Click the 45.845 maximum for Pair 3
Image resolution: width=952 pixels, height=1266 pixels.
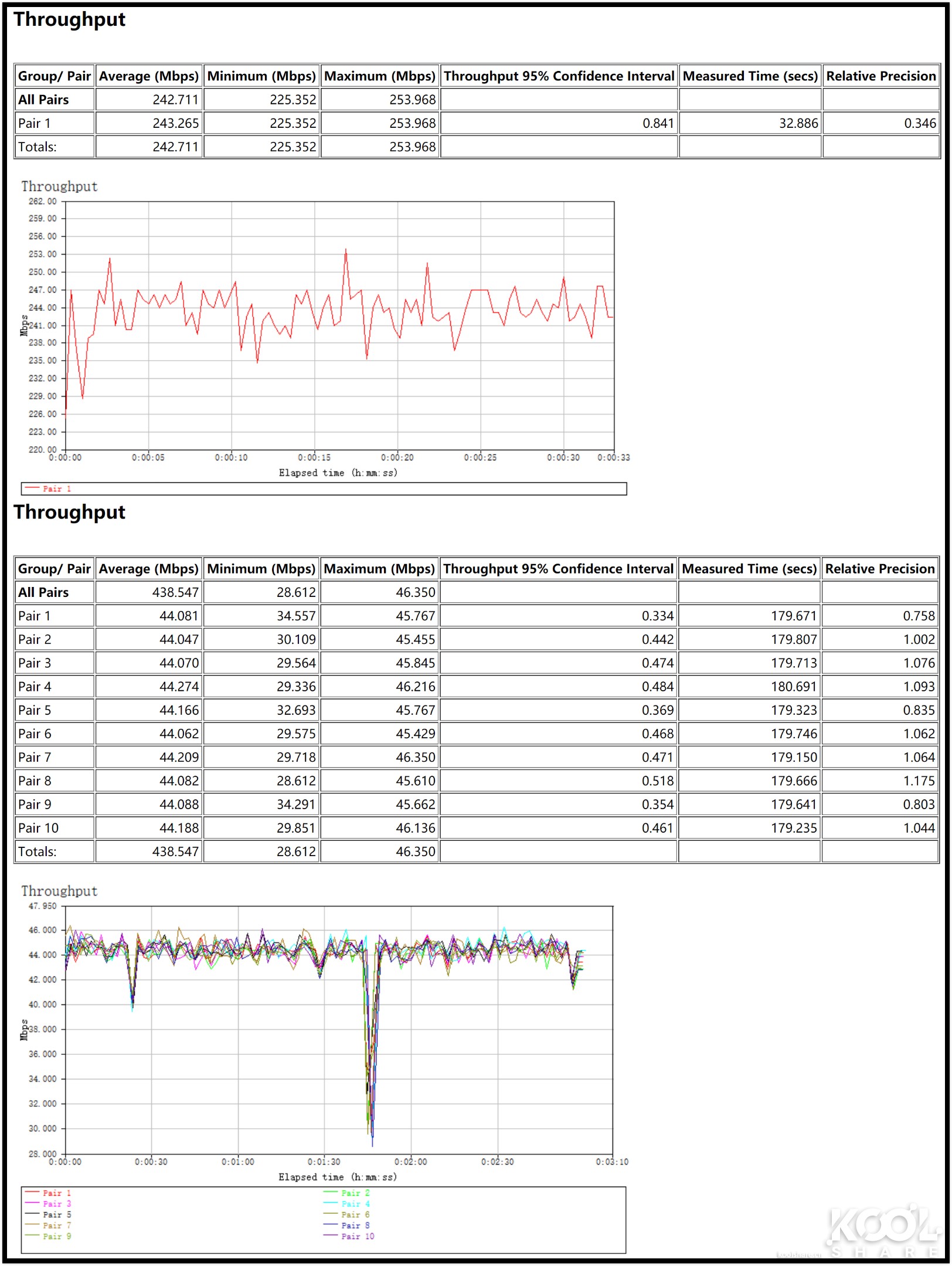coord(416,663)
